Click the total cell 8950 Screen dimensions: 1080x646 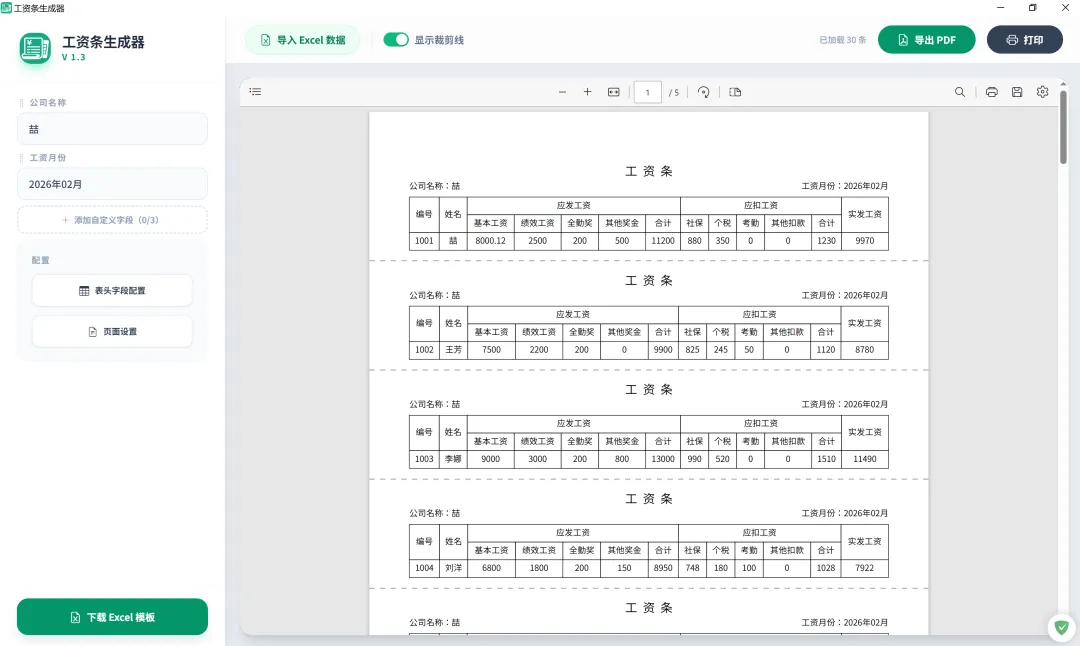pos(663,568)
